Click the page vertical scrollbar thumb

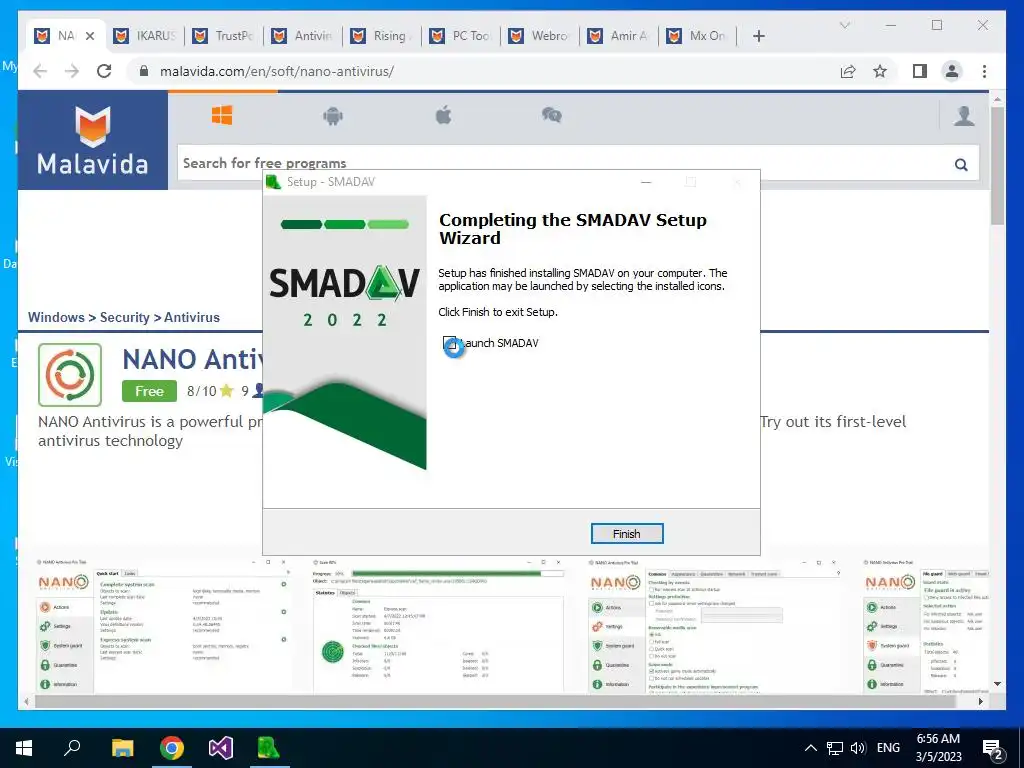coord(997,166)
